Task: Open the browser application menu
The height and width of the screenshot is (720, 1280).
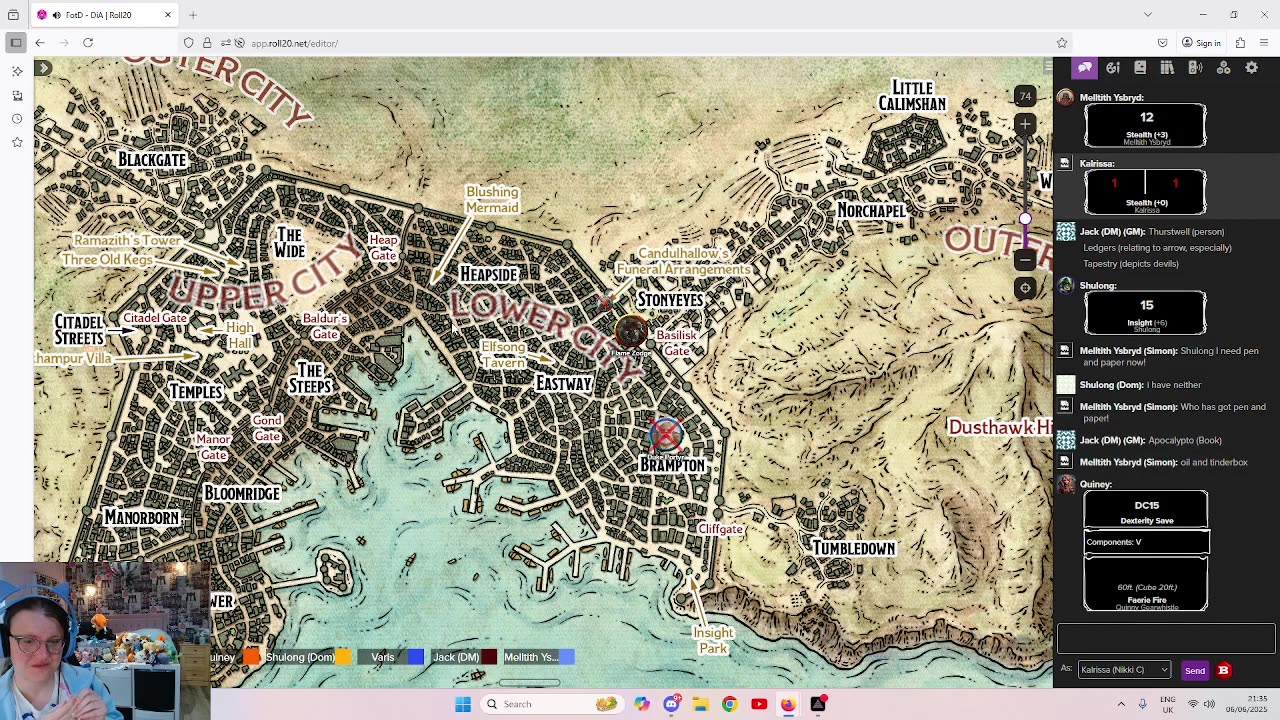Action: tap(1264, 43)
